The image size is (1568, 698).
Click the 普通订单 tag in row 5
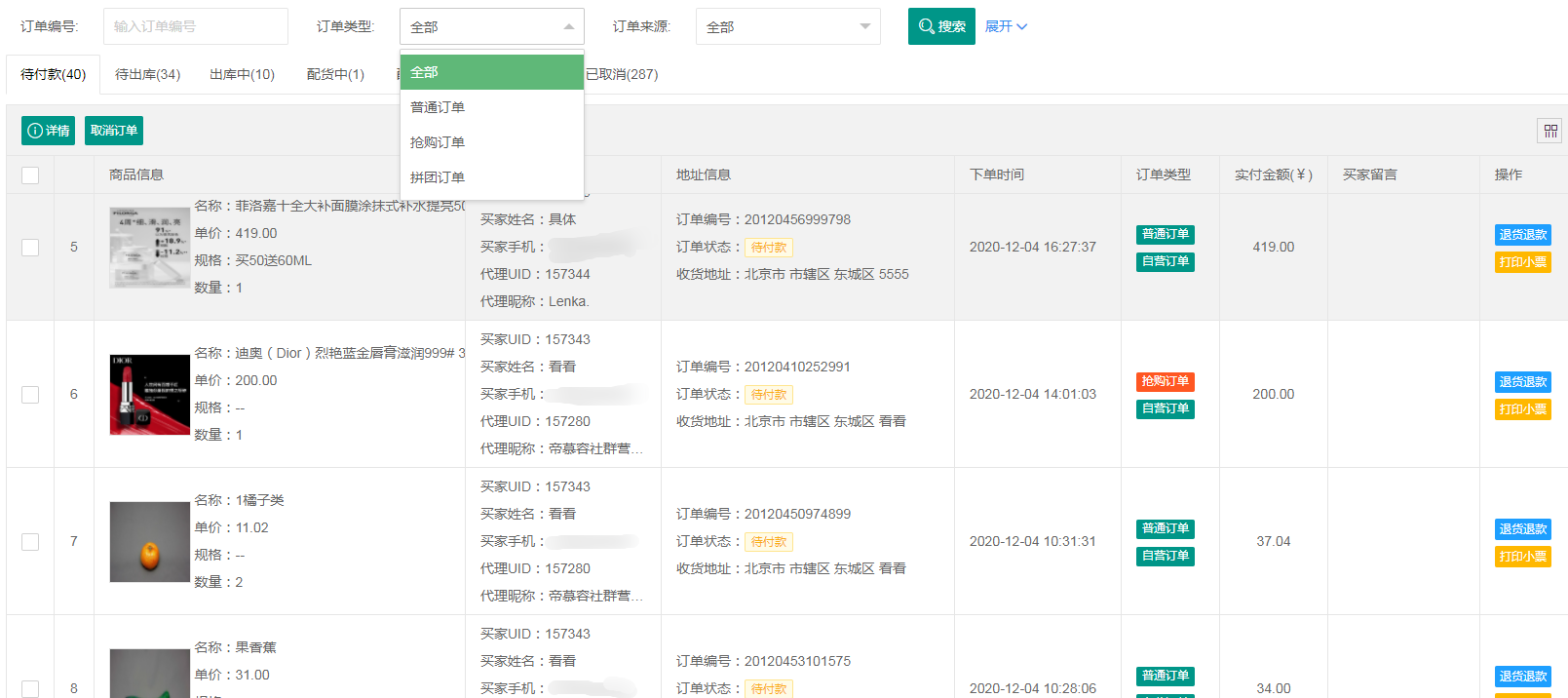click(x=1166, y=234)
